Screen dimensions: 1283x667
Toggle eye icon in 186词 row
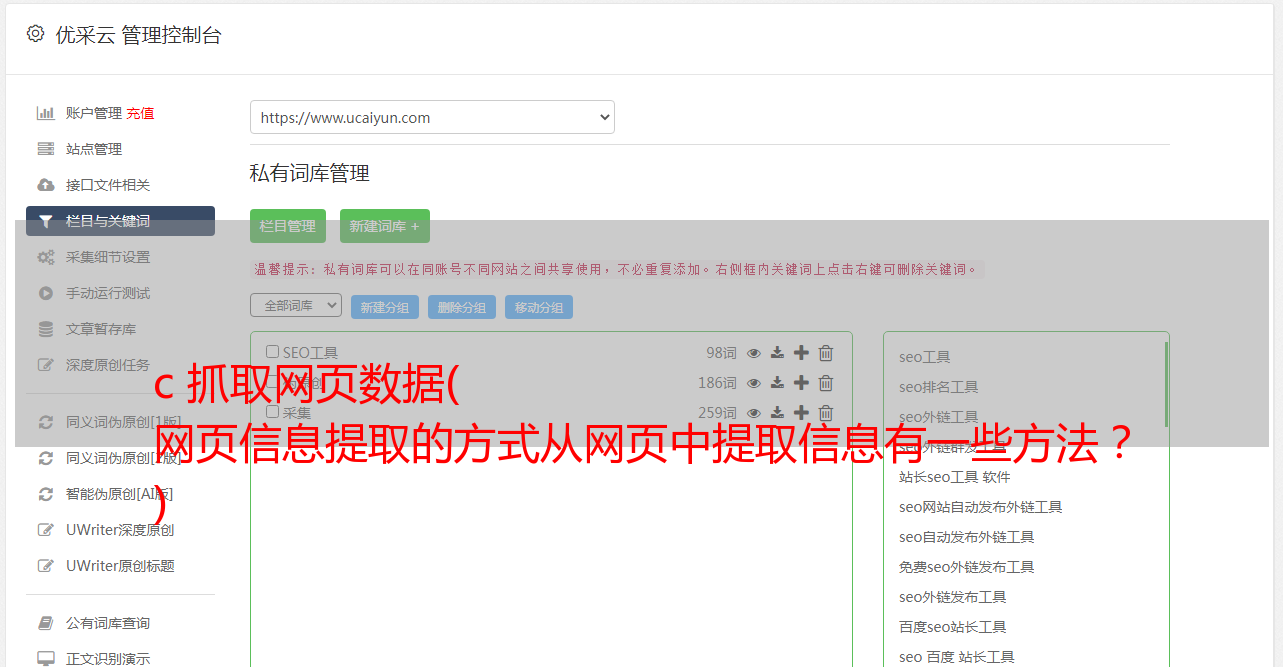tap(754, 383)
